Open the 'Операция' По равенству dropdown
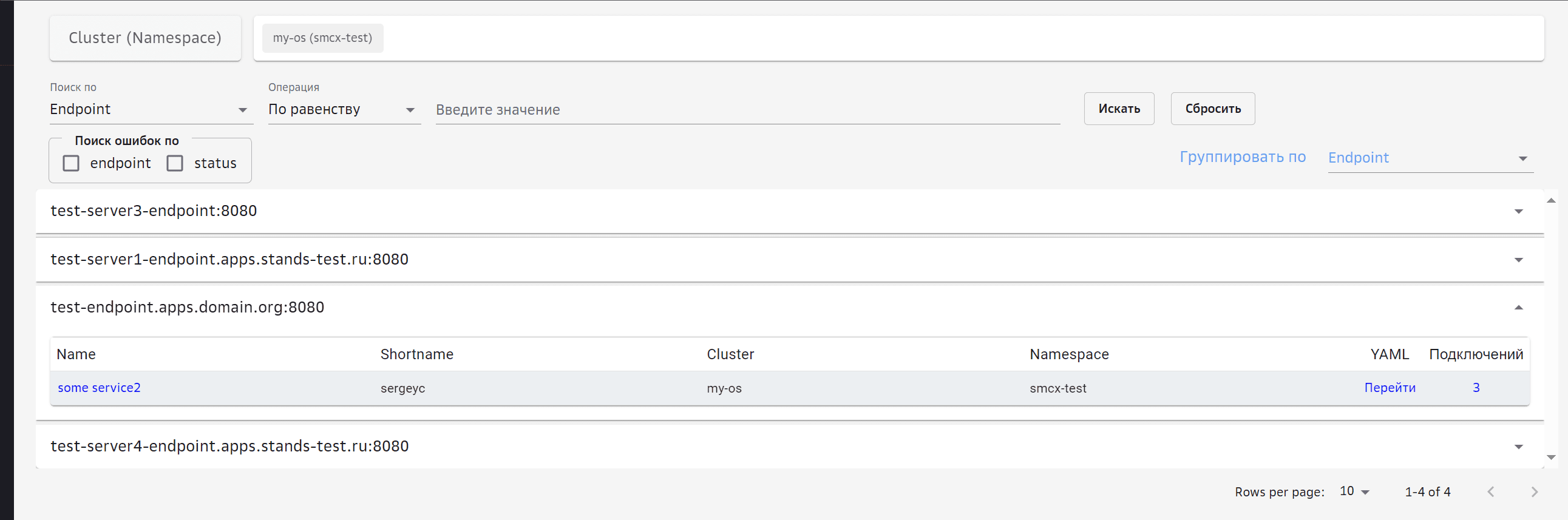The height and width of the screenshot is (520, 1568). click(342, 109)
